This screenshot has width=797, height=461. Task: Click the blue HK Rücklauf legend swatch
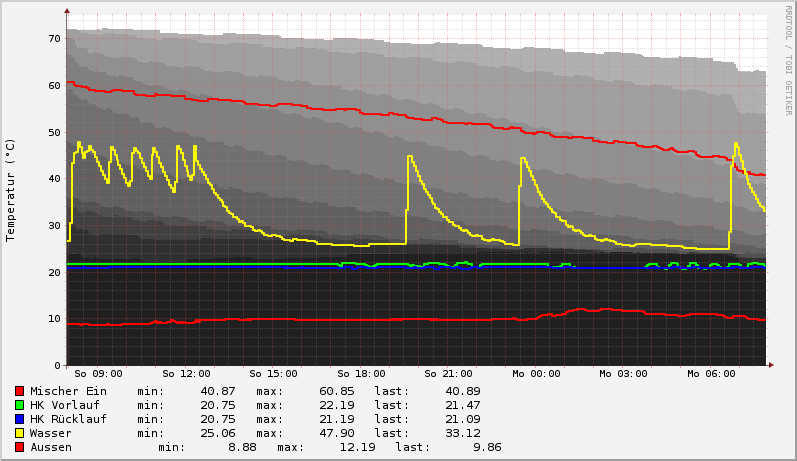click(x=19, y=419)
